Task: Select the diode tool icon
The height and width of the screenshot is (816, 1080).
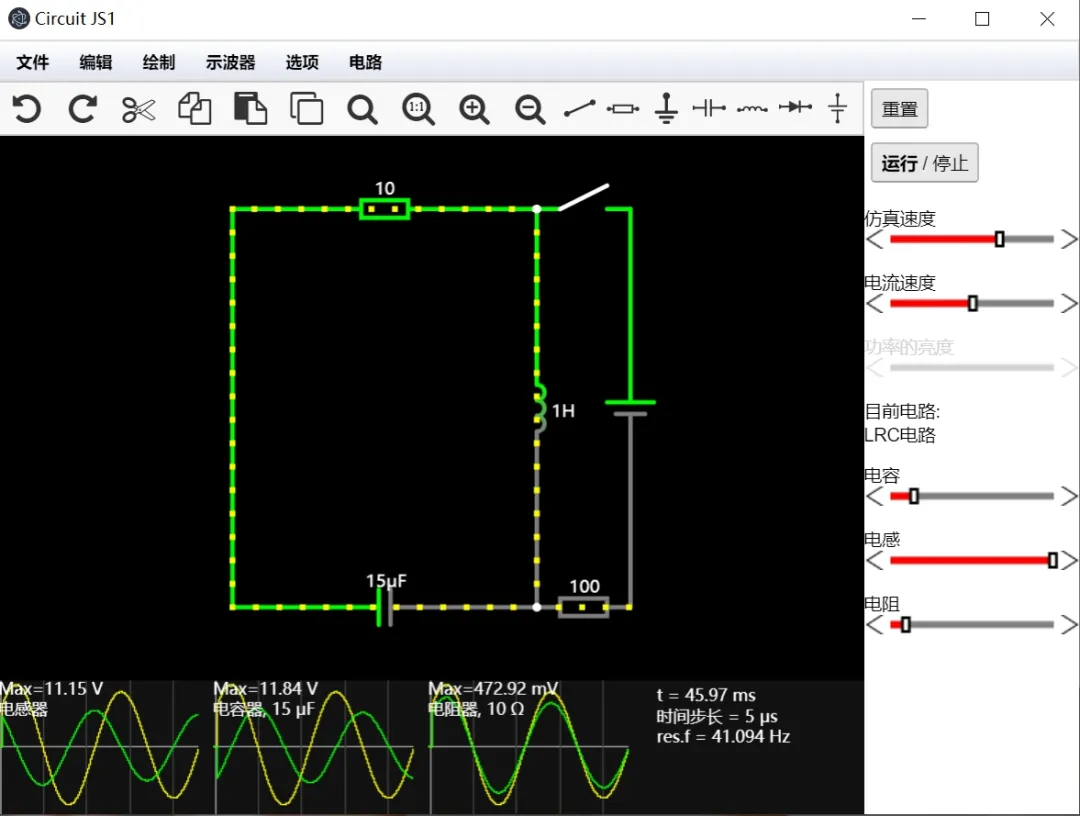Action: (x=795, y=107)
